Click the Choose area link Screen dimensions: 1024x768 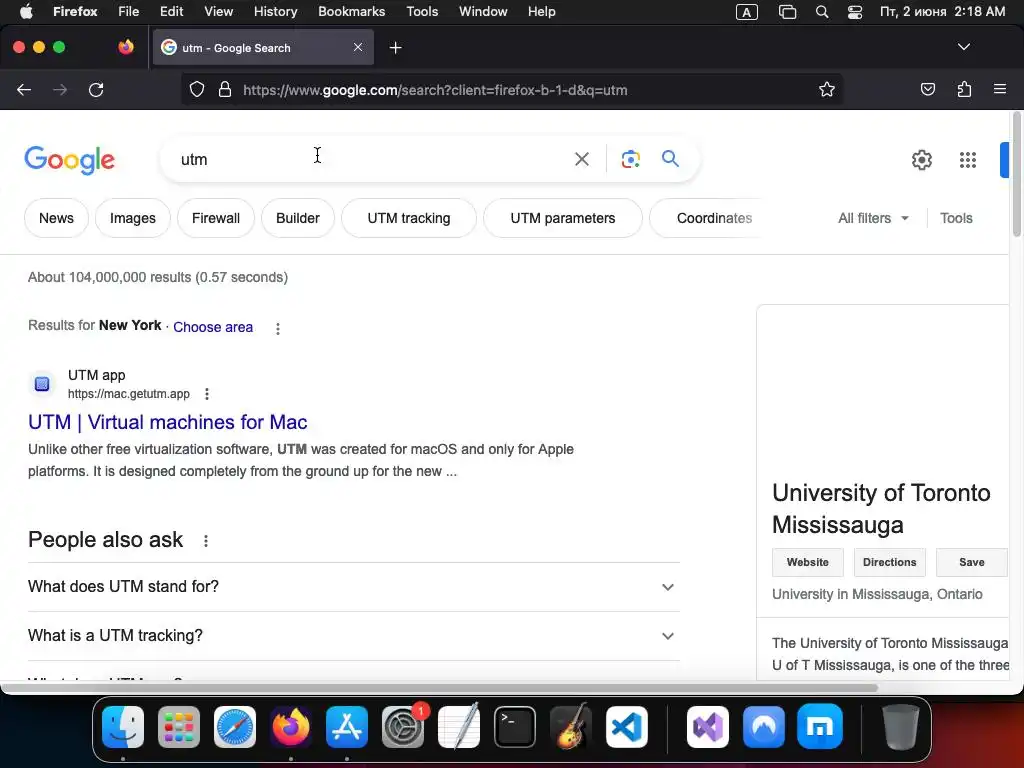coord(213,327)
